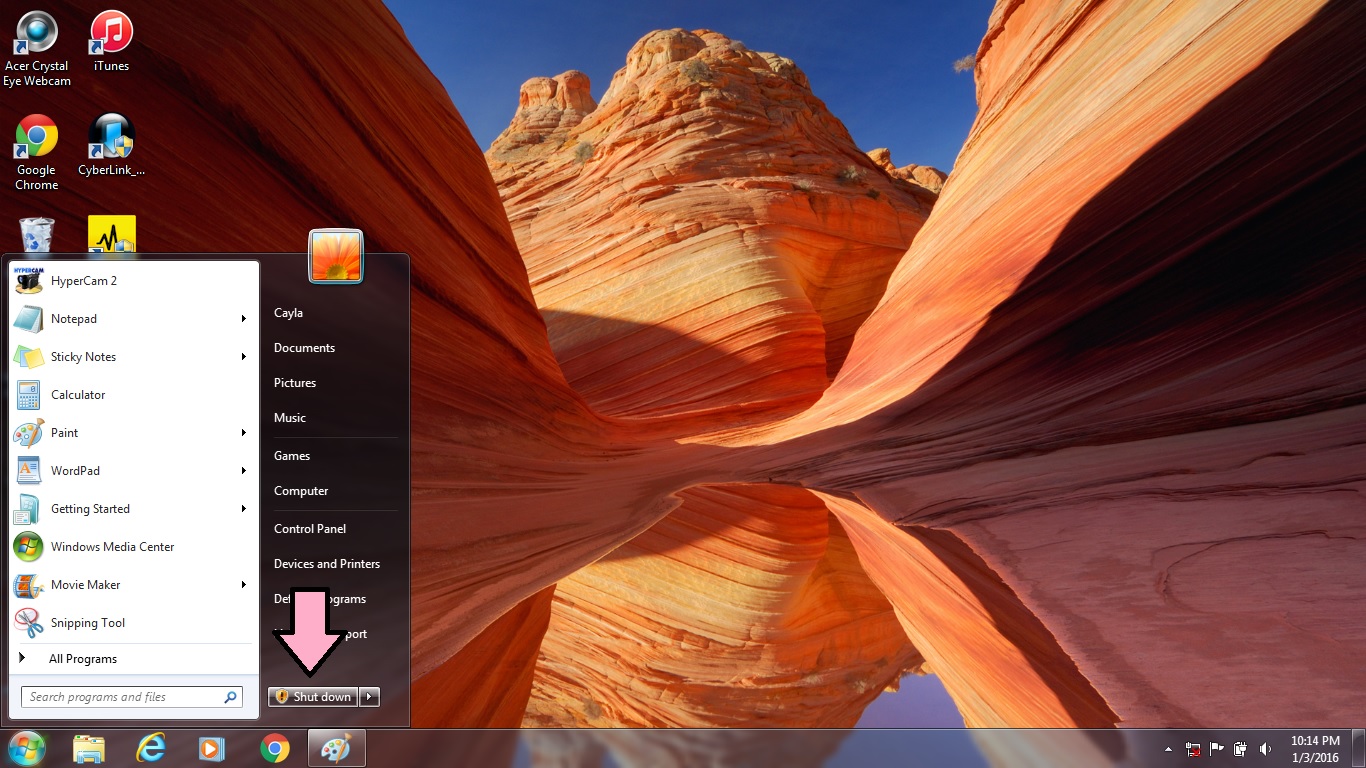1366x768 pixels.
Task: Open Devices and Printers
Action: pos(327,564)
